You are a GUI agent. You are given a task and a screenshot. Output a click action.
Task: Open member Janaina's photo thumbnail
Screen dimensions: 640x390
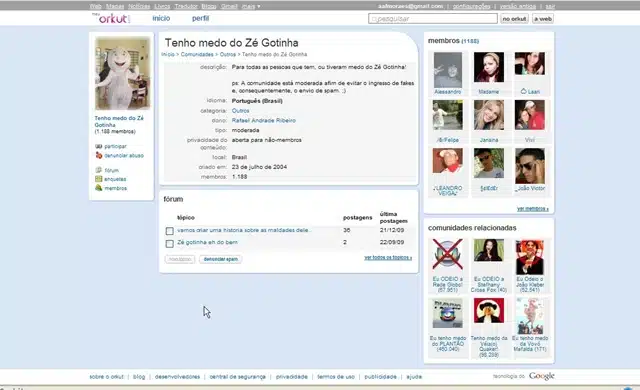tap(489, 115)
